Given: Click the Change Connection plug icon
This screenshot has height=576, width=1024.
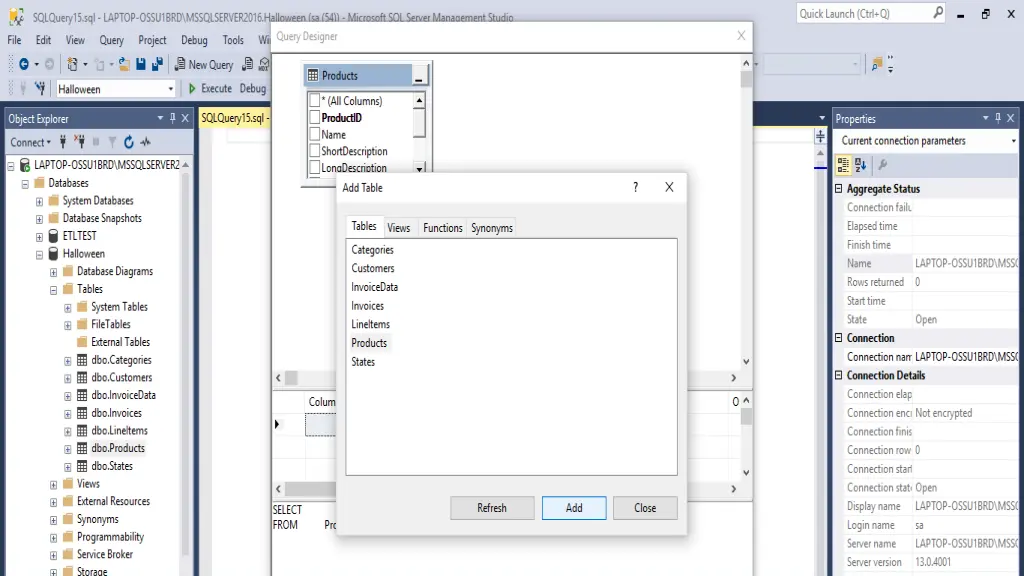Looking at the screenshot, I should click(x=40, y=88).
